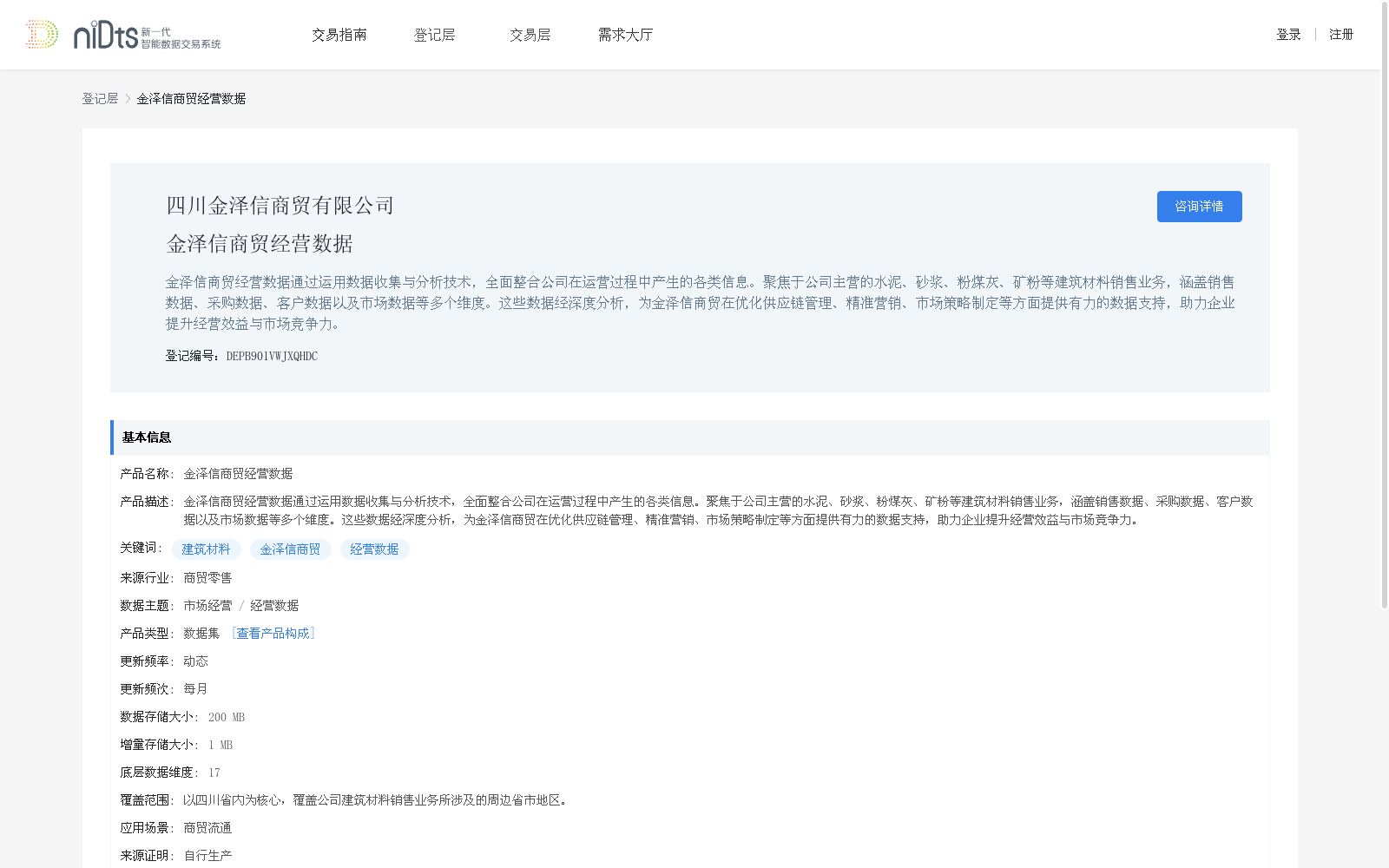Open the 交易指南 menu
This screenshot has height=868, width=1389.
[x=339, y=35]
